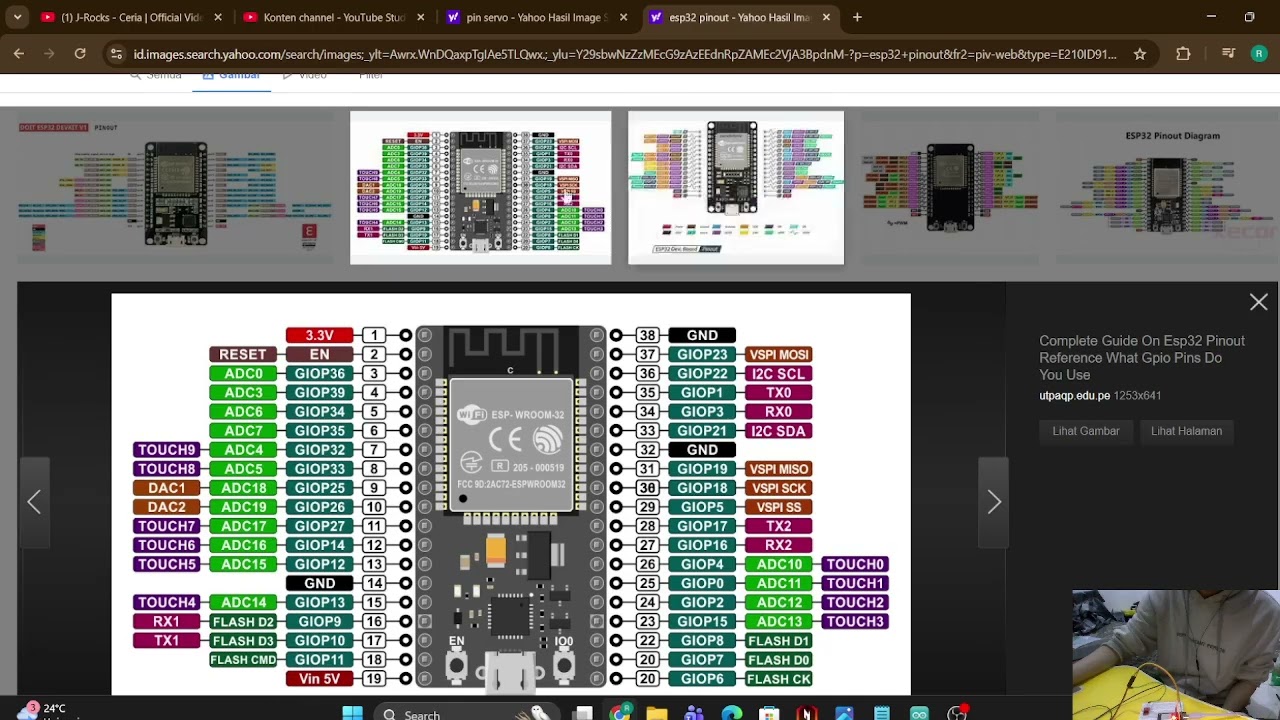Image resolution: width=1280 pixels, height=720 pixels.
Task: Close the Konten channel YouTube Studio tab
Action: click(420, 17)
